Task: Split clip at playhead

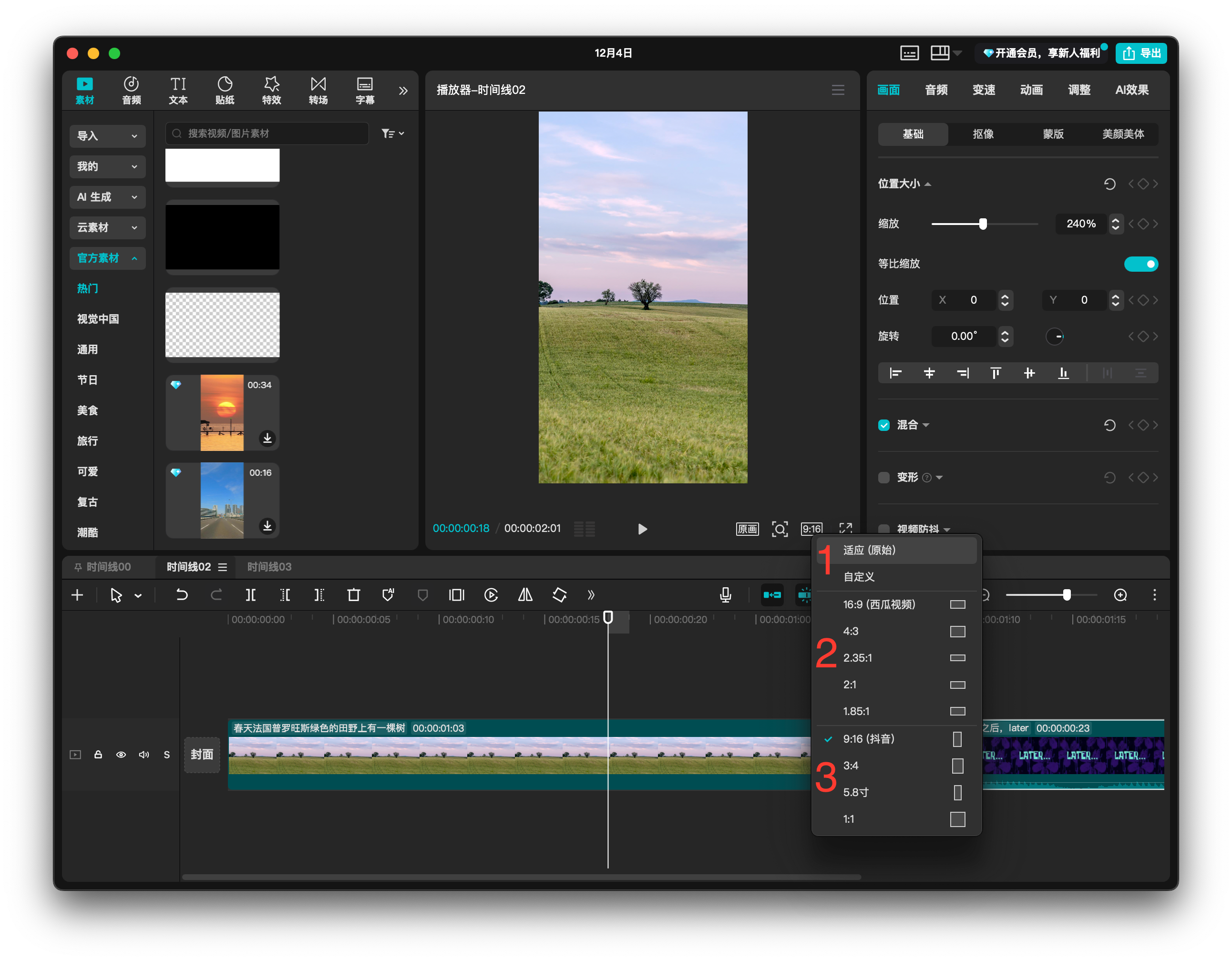Action: 250,595
